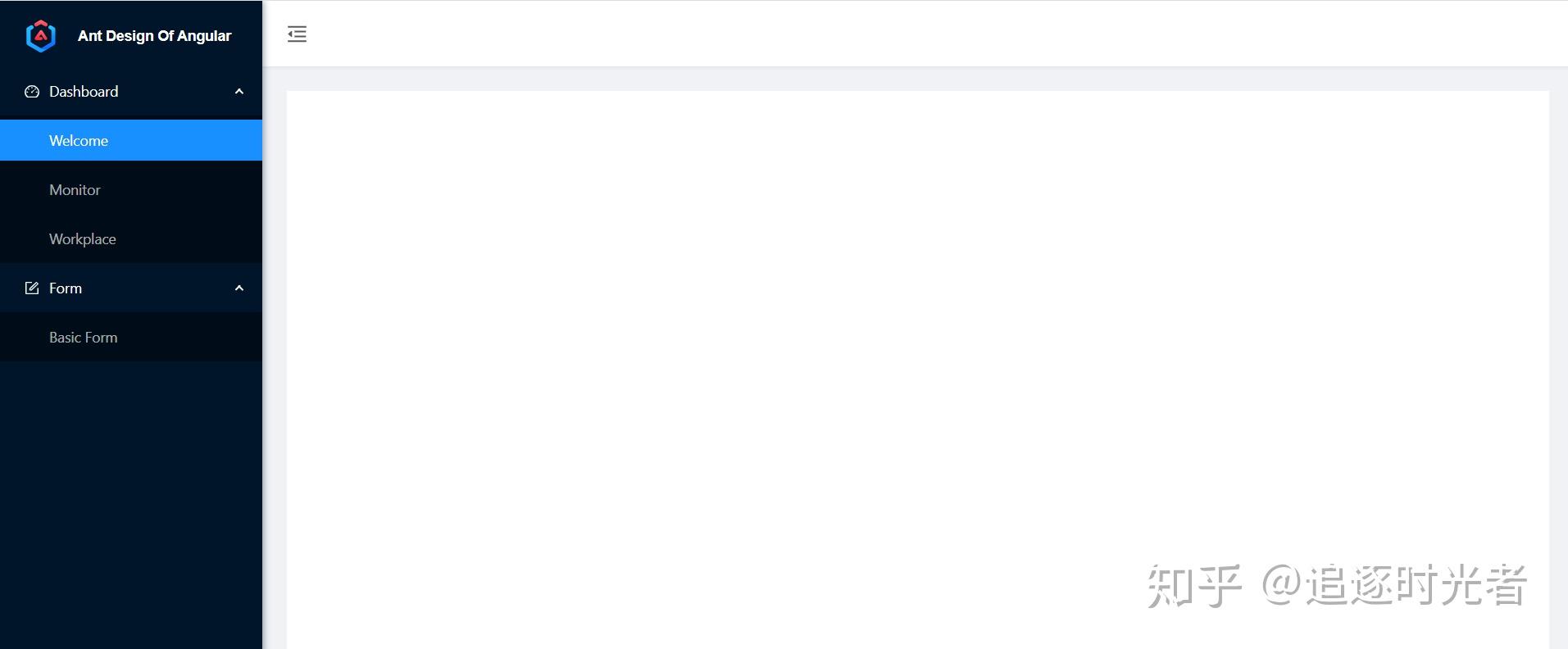Click the Dashboard gauge icon
Screen dimensions: 1568x649
[x=32, y=92]
